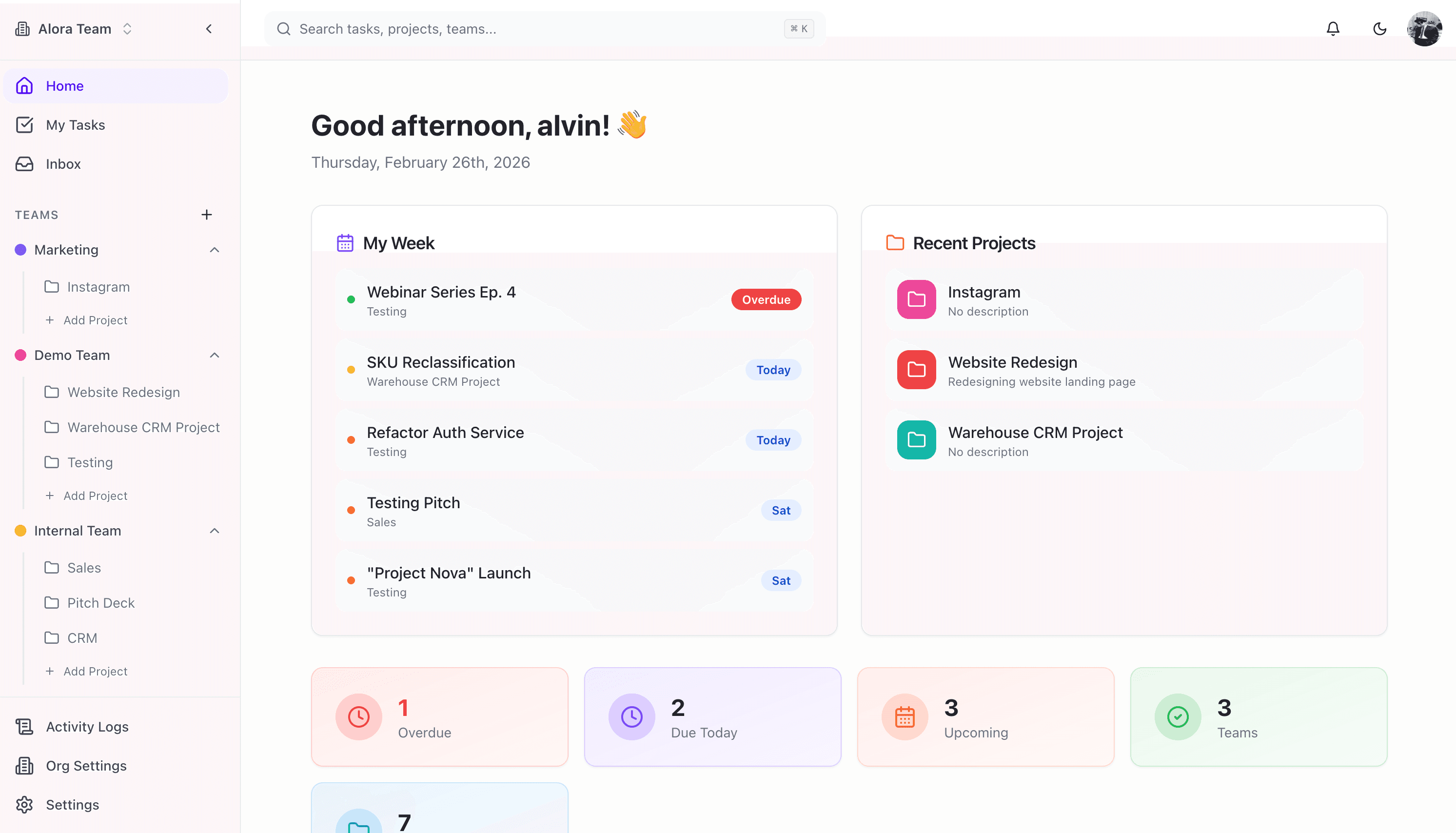
Task: Open Activity Logs in the sidebar
Action: click(x=87, y=727)
